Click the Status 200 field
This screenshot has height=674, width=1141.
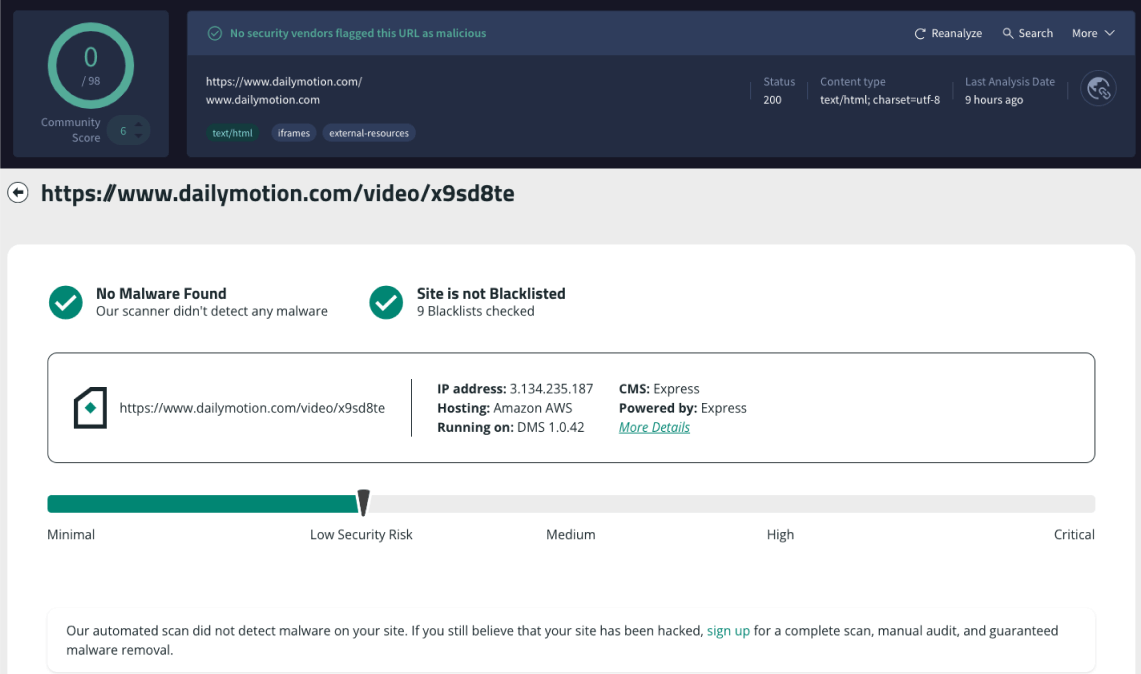click(x=778, y=91)
